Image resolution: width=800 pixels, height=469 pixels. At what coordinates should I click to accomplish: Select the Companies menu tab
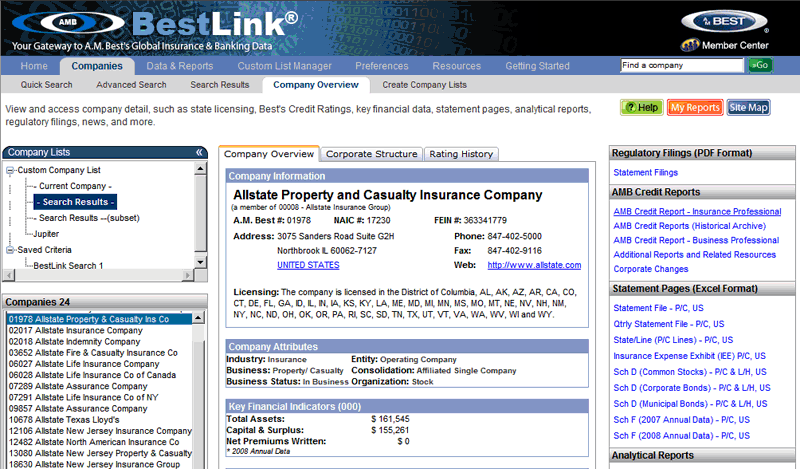97,66
